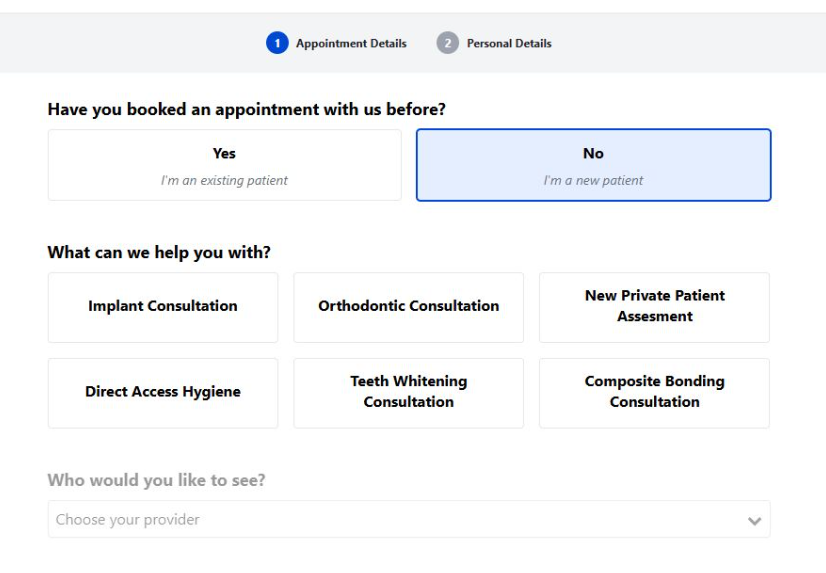Click the provider dropdown chevron arrow
The width and height of the screenshot is (826, 573).
coord(754,521)
